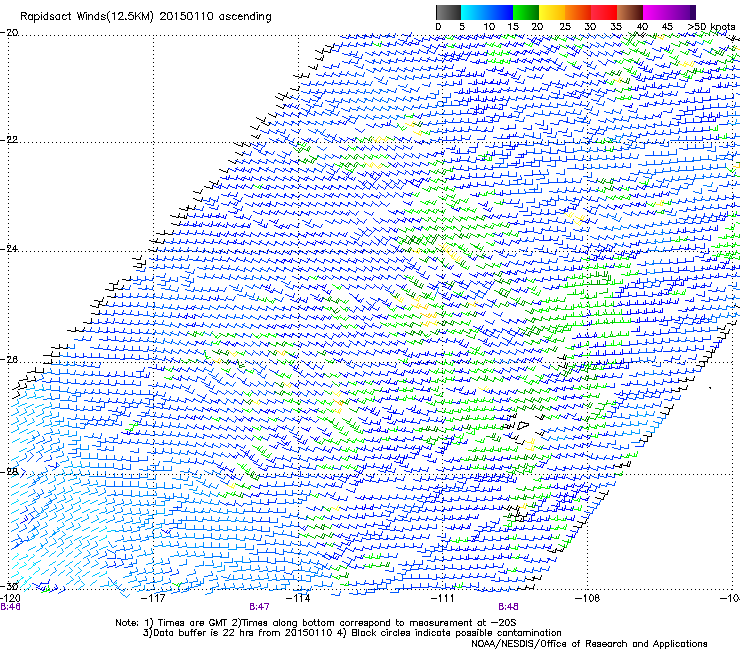Image resolution: width=740 pixels, height=650 pixels.
Task: Click the green 15-20 knots color swatch
Action: click(x=525, y=12)
